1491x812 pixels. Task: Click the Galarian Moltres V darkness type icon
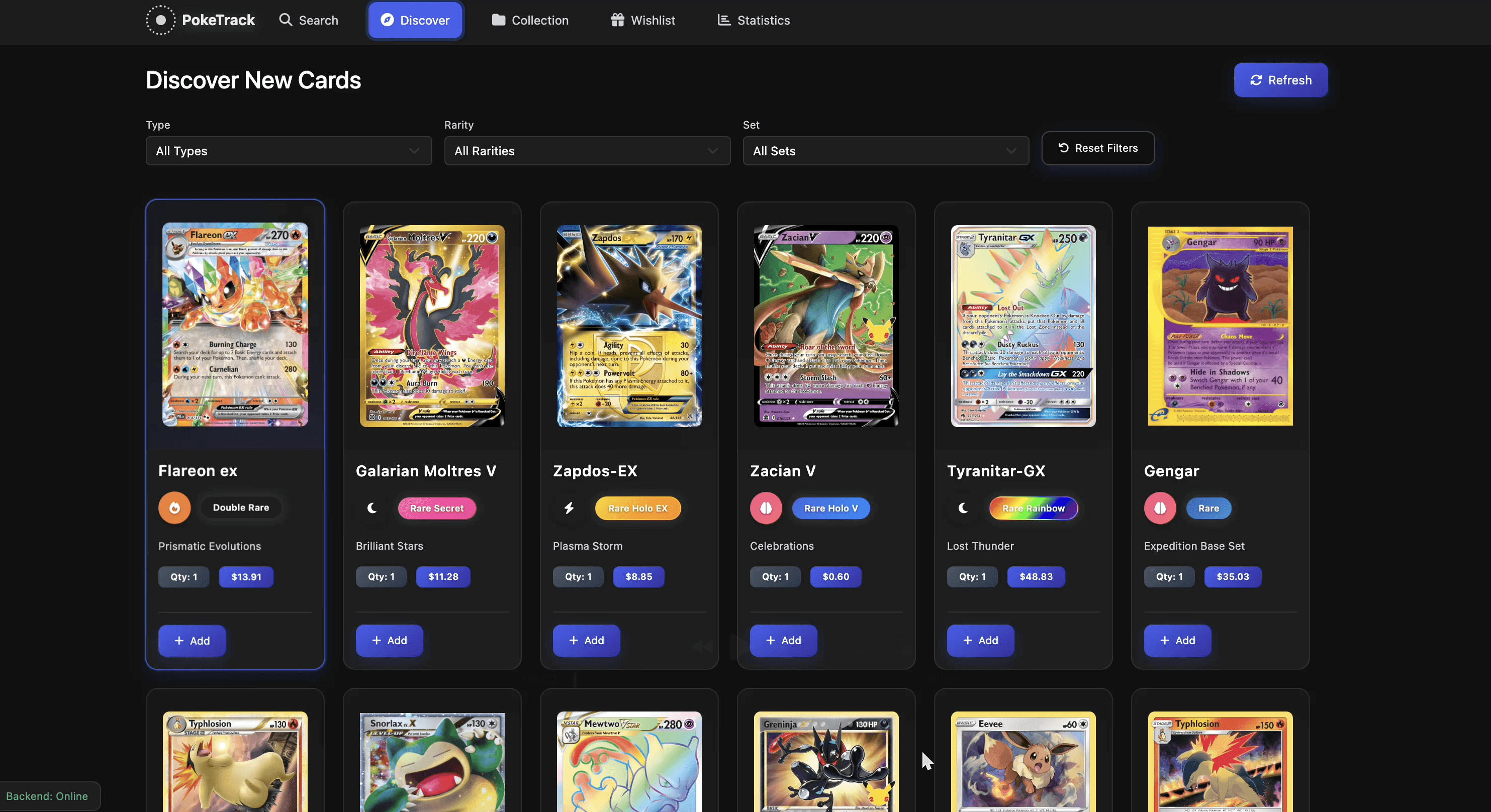371,509
